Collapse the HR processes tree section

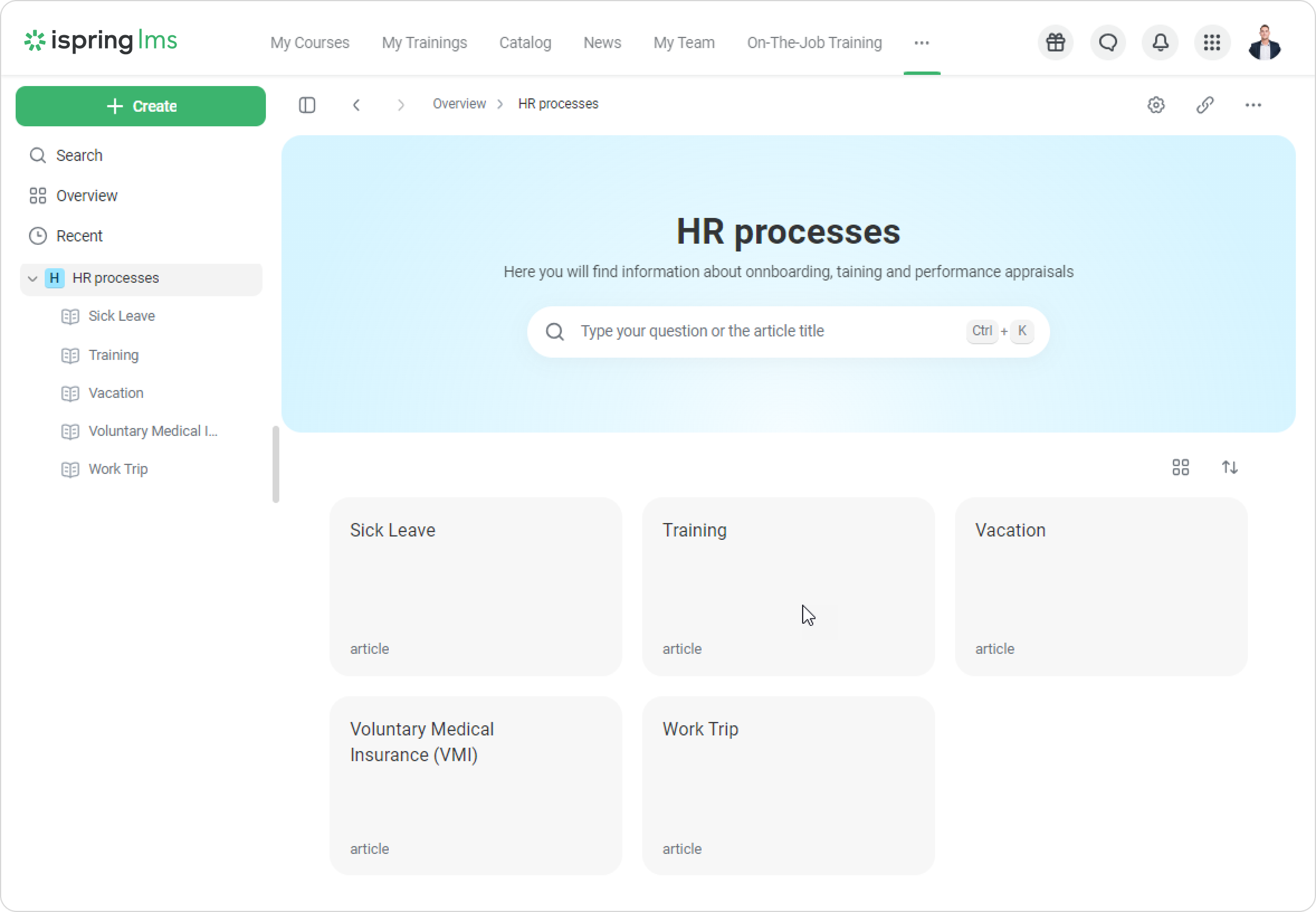32,279
